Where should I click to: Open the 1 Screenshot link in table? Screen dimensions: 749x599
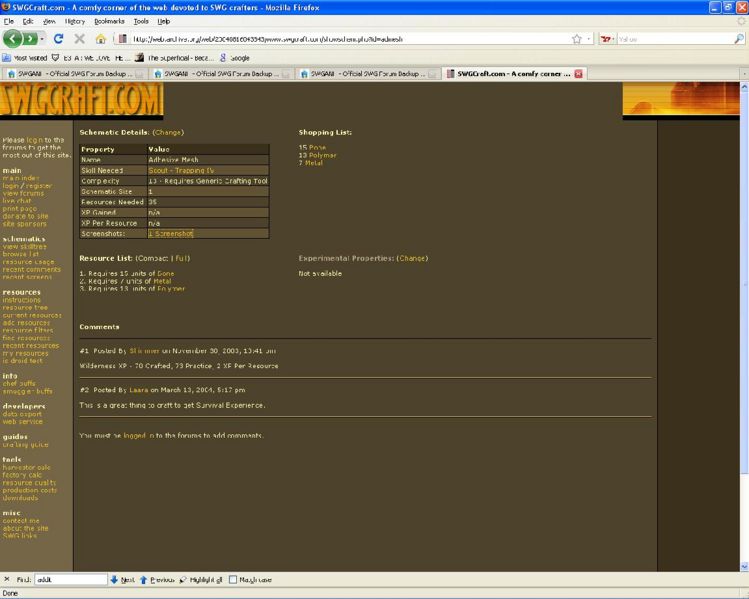click(x=171, y=233)
